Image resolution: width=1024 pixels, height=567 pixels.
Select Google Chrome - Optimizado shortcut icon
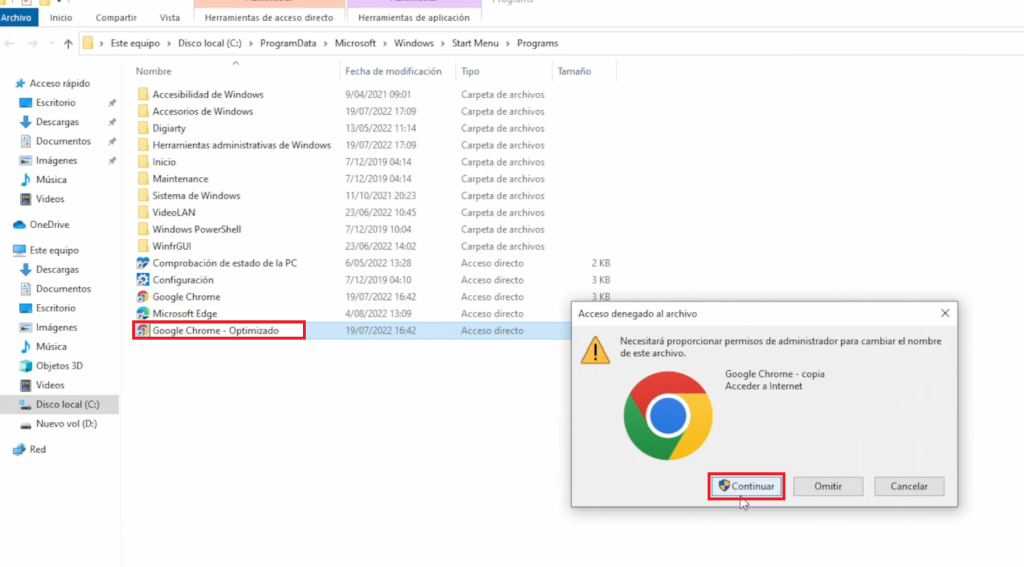coord(142,331)
